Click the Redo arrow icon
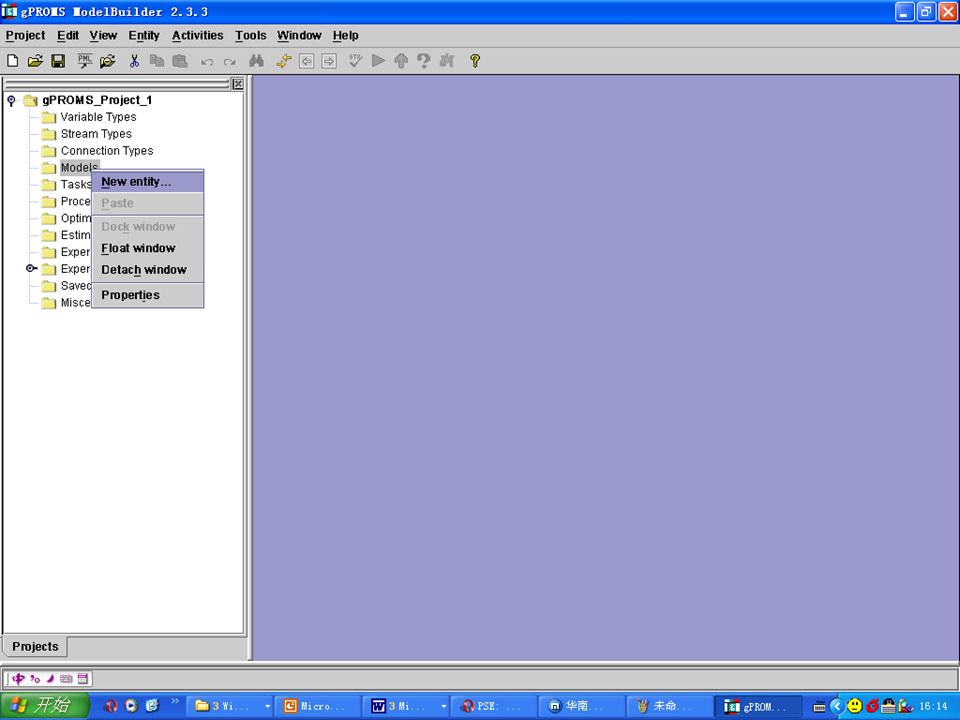The width and height of the screenshot is (960, 720). (230, 61)
